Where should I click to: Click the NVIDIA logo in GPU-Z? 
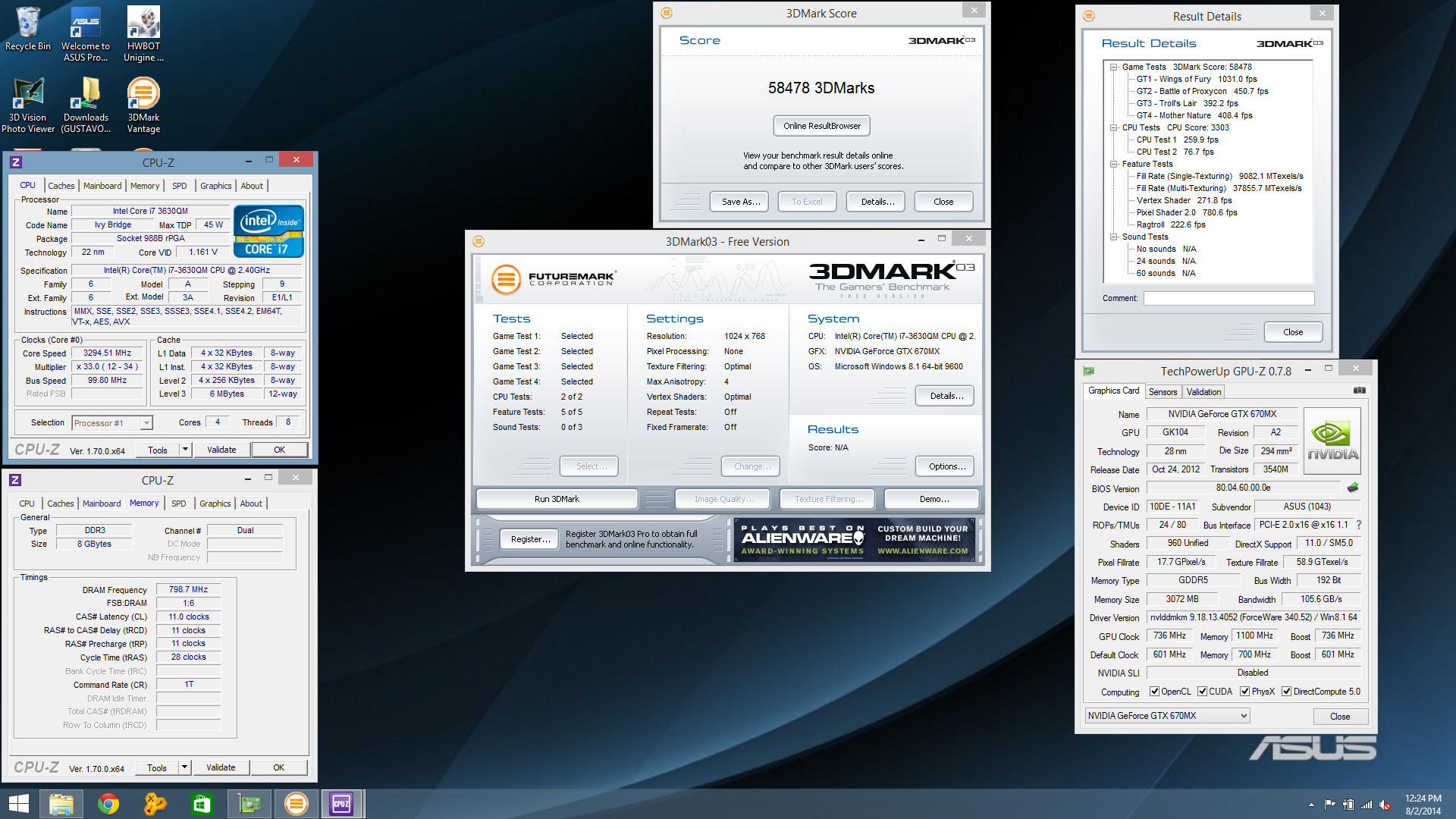(1332, 441)
